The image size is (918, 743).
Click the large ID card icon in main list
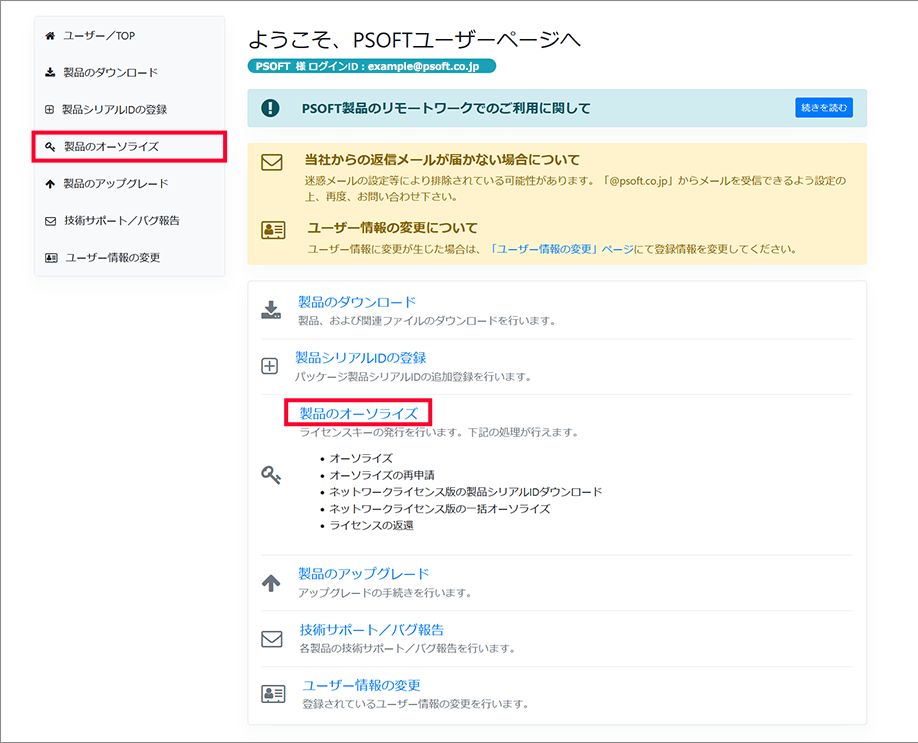pos(273,694)
